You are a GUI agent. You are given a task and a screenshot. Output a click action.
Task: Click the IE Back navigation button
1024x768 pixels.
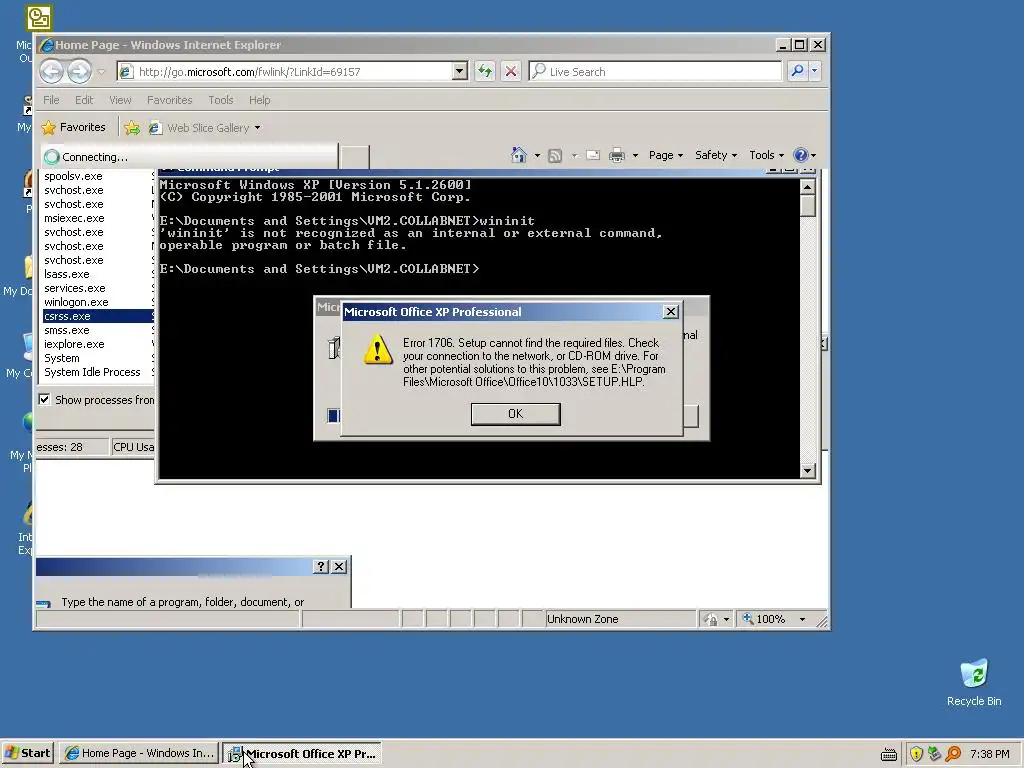51,71
